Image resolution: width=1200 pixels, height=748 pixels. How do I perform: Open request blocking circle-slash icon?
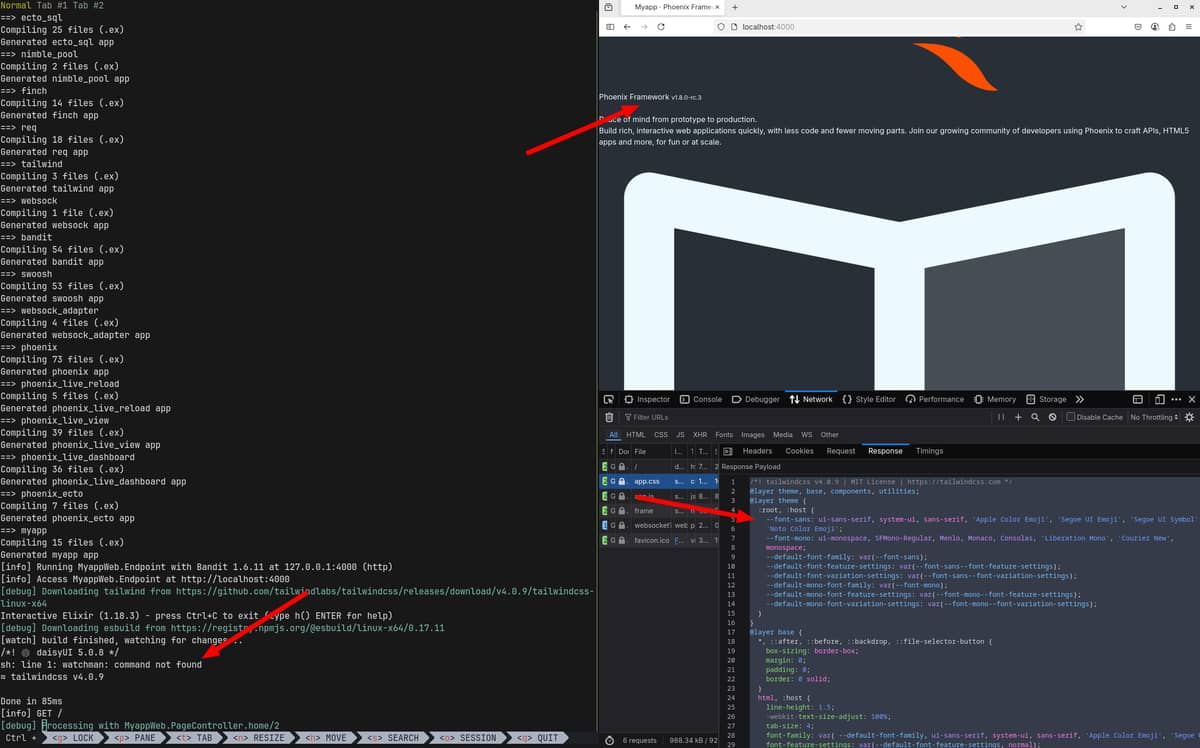1052,417
